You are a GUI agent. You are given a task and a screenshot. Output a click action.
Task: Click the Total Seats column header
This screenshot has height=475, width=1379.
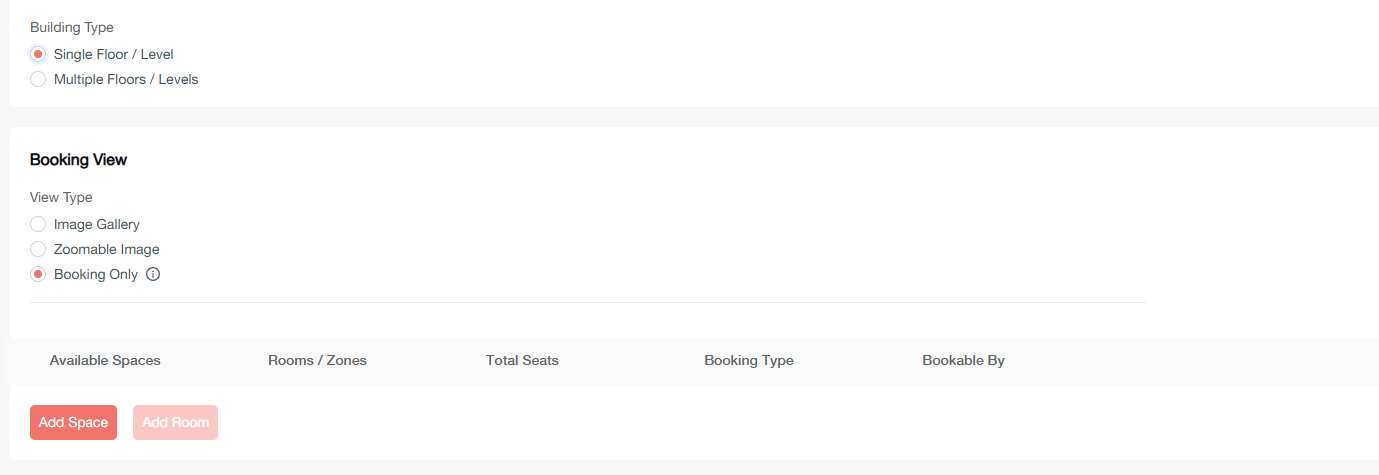[522, 360]
